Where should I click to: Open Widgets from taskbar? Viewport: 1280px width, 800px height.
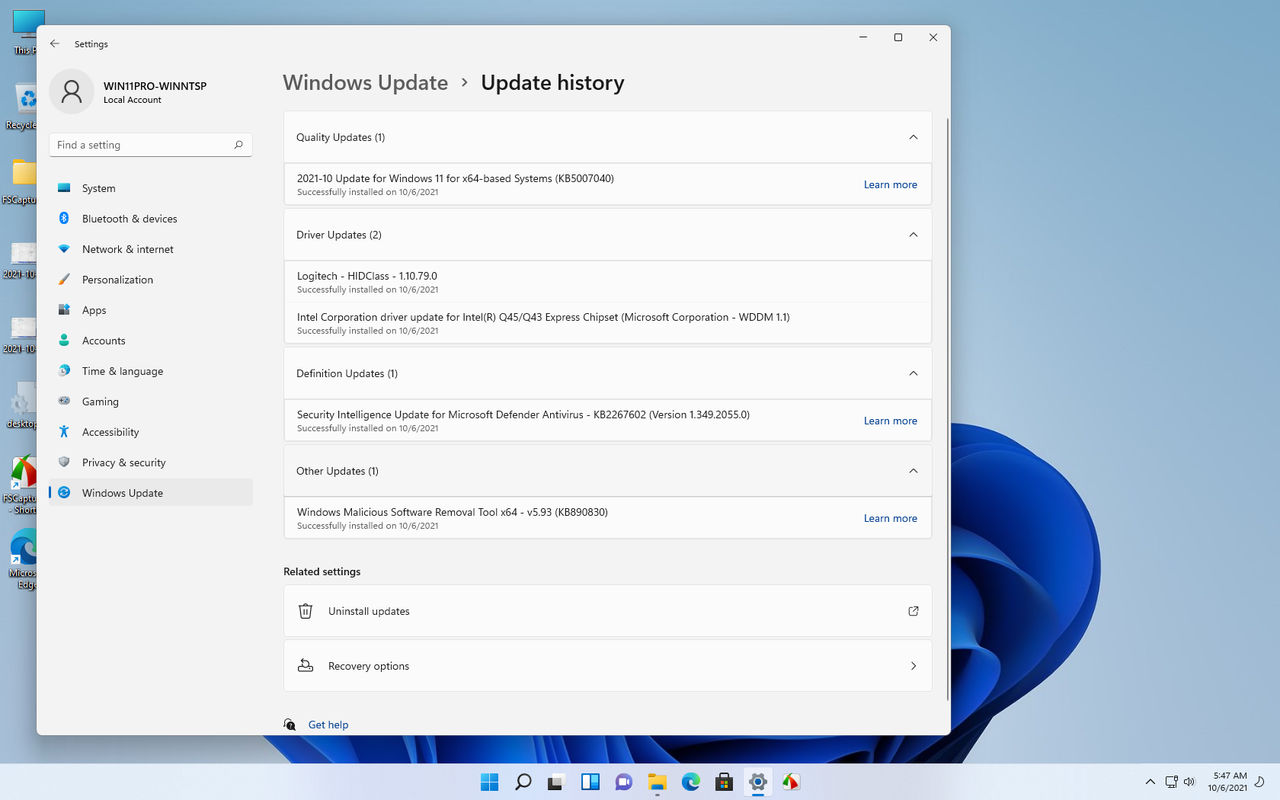click(x=590, y=782)
